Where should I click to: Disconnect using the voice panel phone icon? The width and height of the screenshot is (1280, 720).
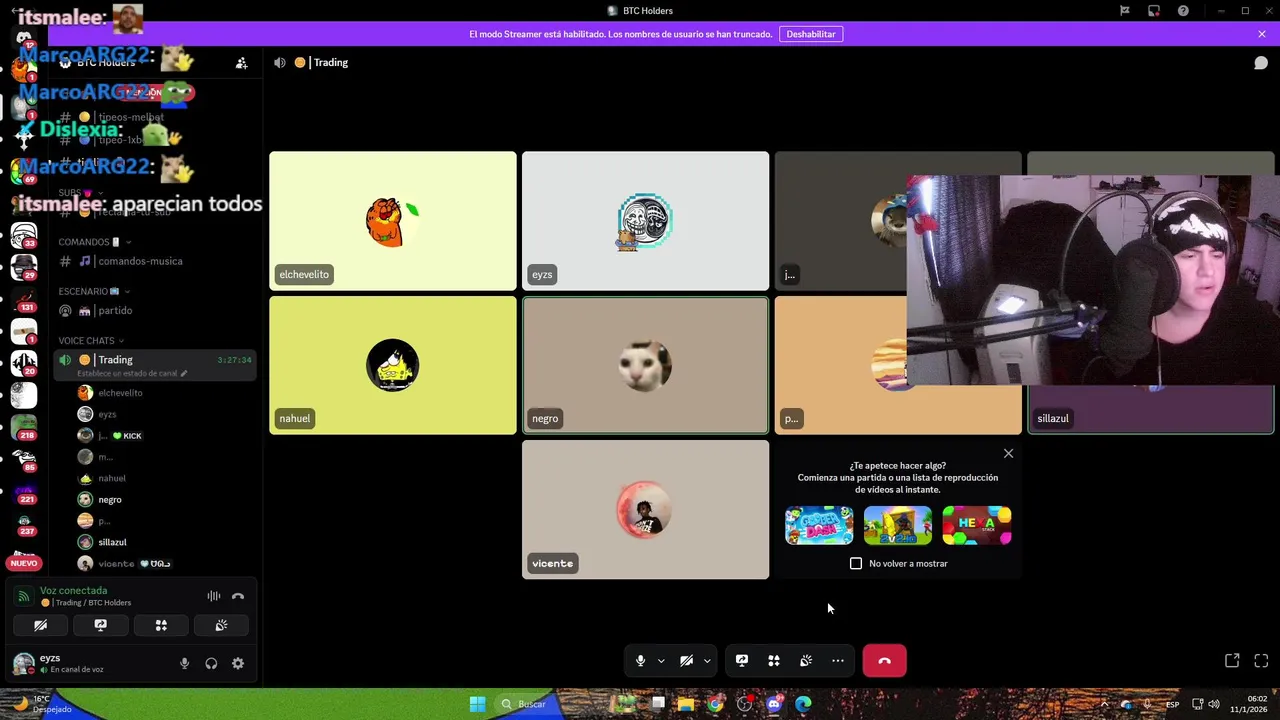[238, 596]
